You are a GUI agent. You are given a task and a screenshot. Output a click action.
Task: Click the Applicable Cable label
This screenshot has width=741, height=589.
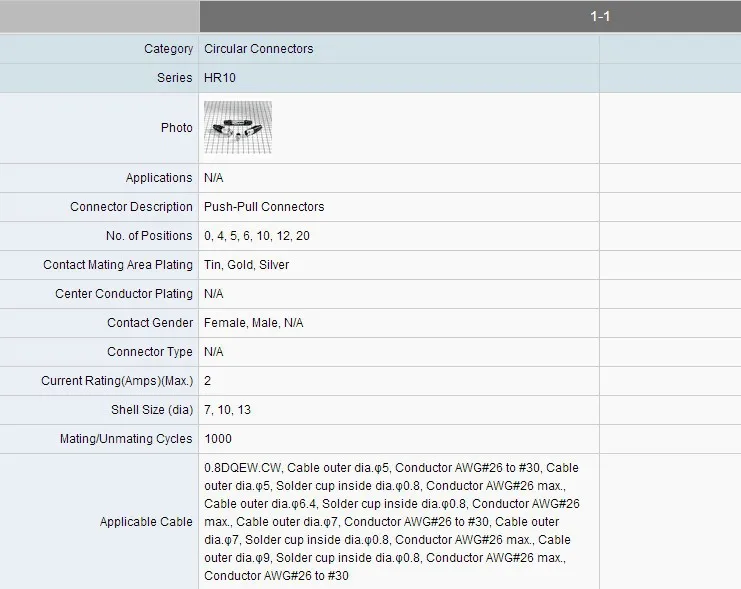click(x=146, y=522)
